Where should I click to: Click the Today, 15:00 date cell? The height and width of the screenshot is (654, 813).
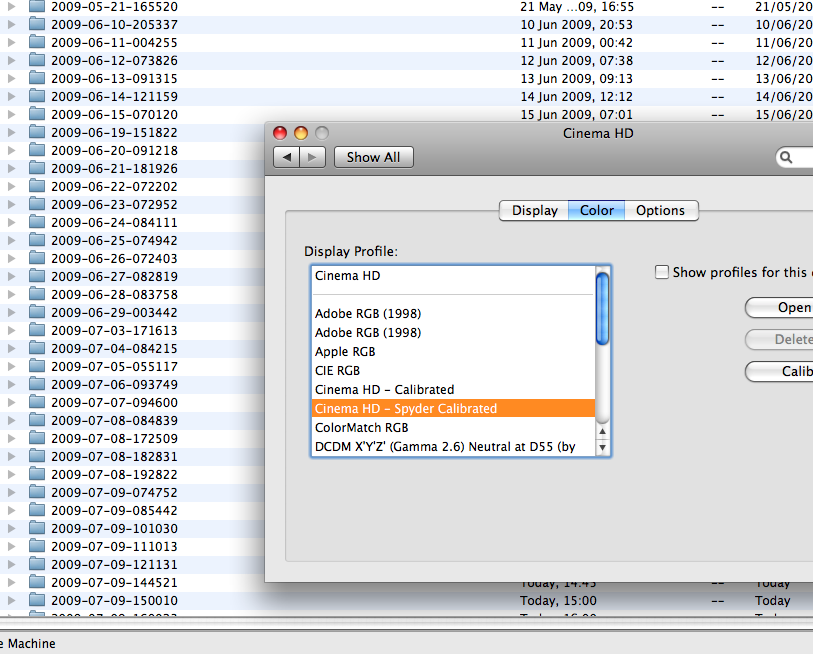[x=558, y=601]
